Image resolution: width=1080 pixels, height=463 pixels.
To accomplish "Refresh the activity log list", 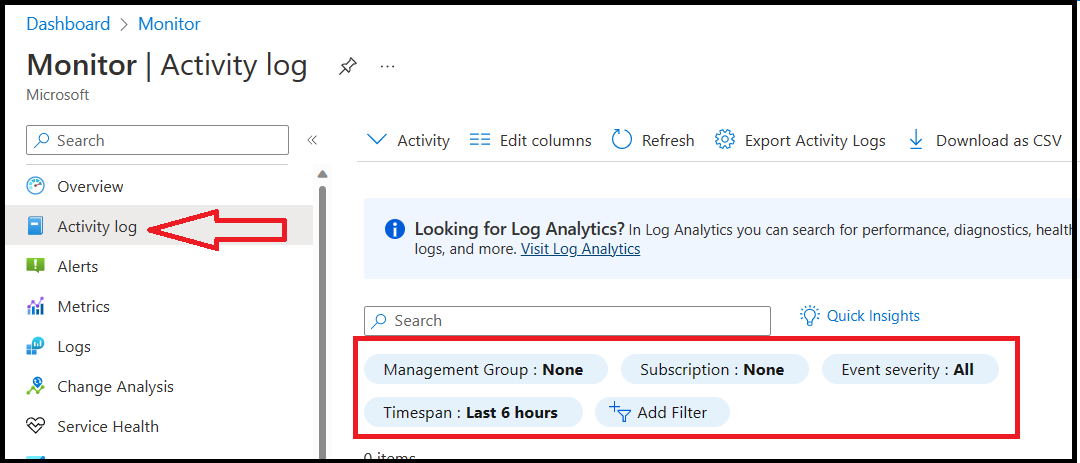I will coord(653,141).
